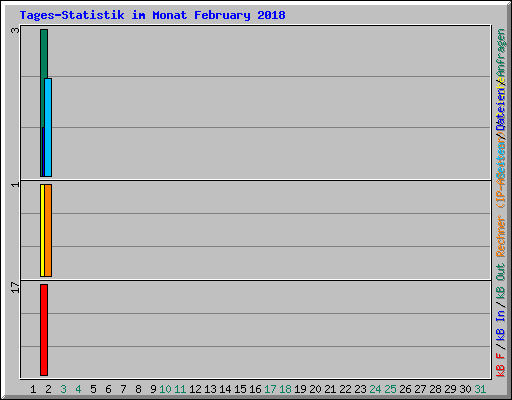Select the cyan Seiten bar
The height and width of the screenshot is (400, 512).
tap(48, 127)
